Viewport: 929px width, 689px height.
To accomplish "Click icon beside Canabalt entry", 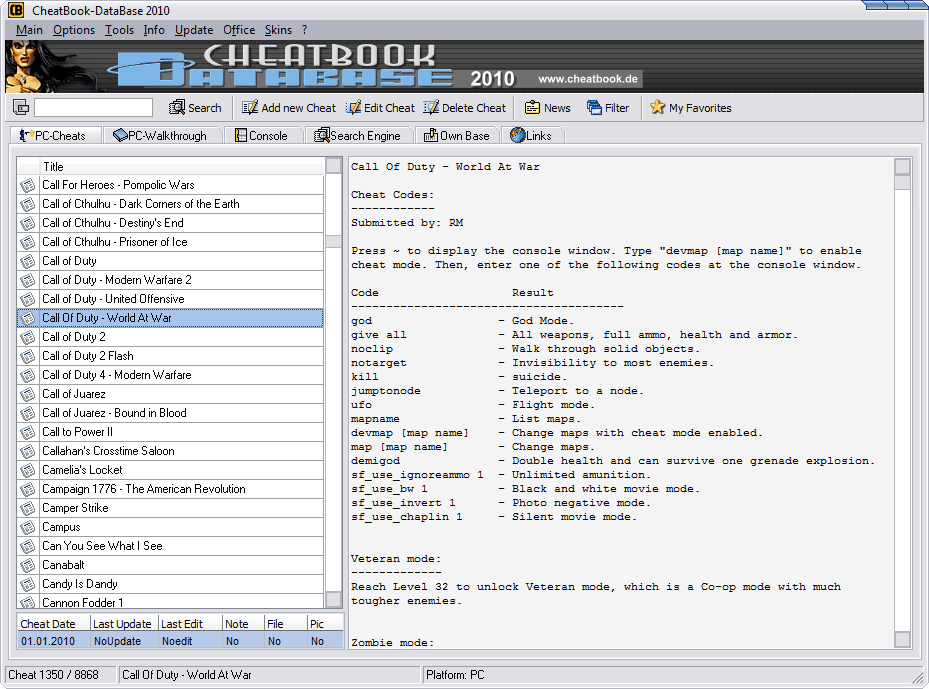I will click(x=27, y=565).
